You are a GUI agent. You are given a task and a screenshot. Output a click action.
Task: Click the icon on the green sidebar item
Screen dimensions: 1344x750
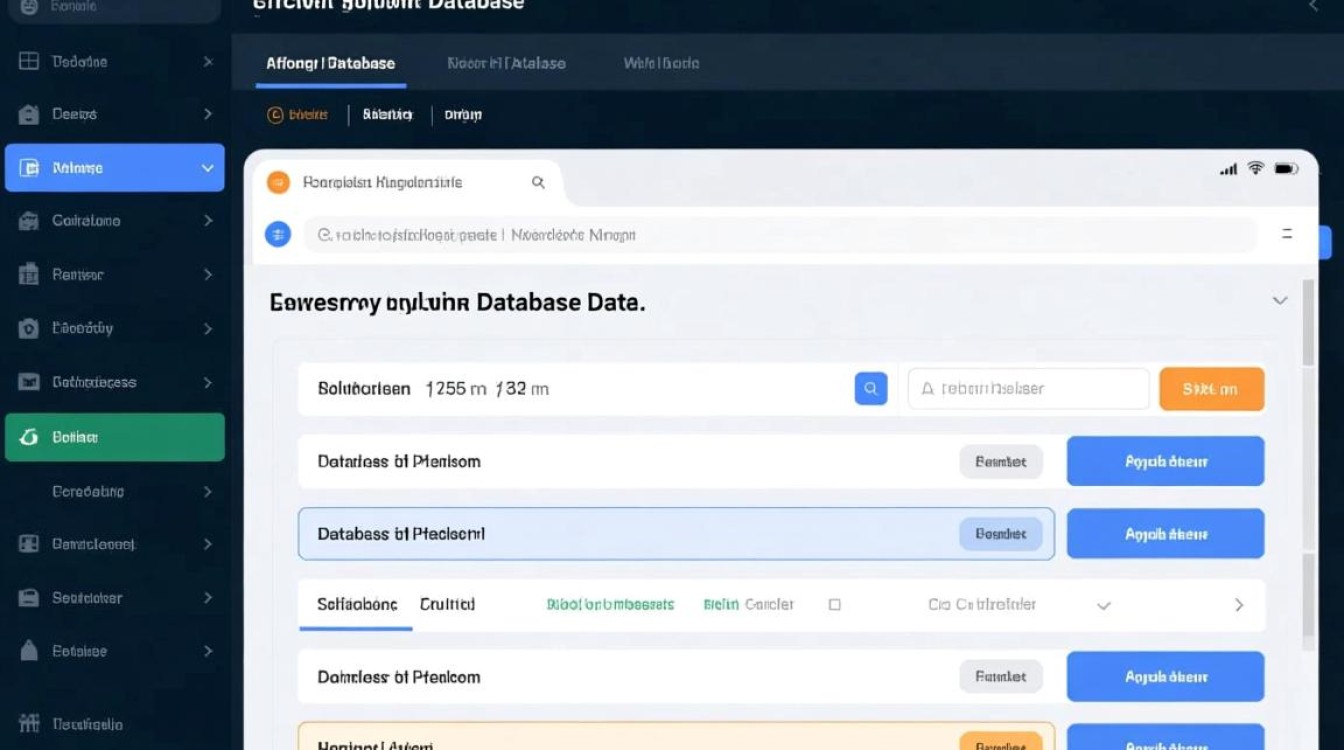(x=29, y=437)
